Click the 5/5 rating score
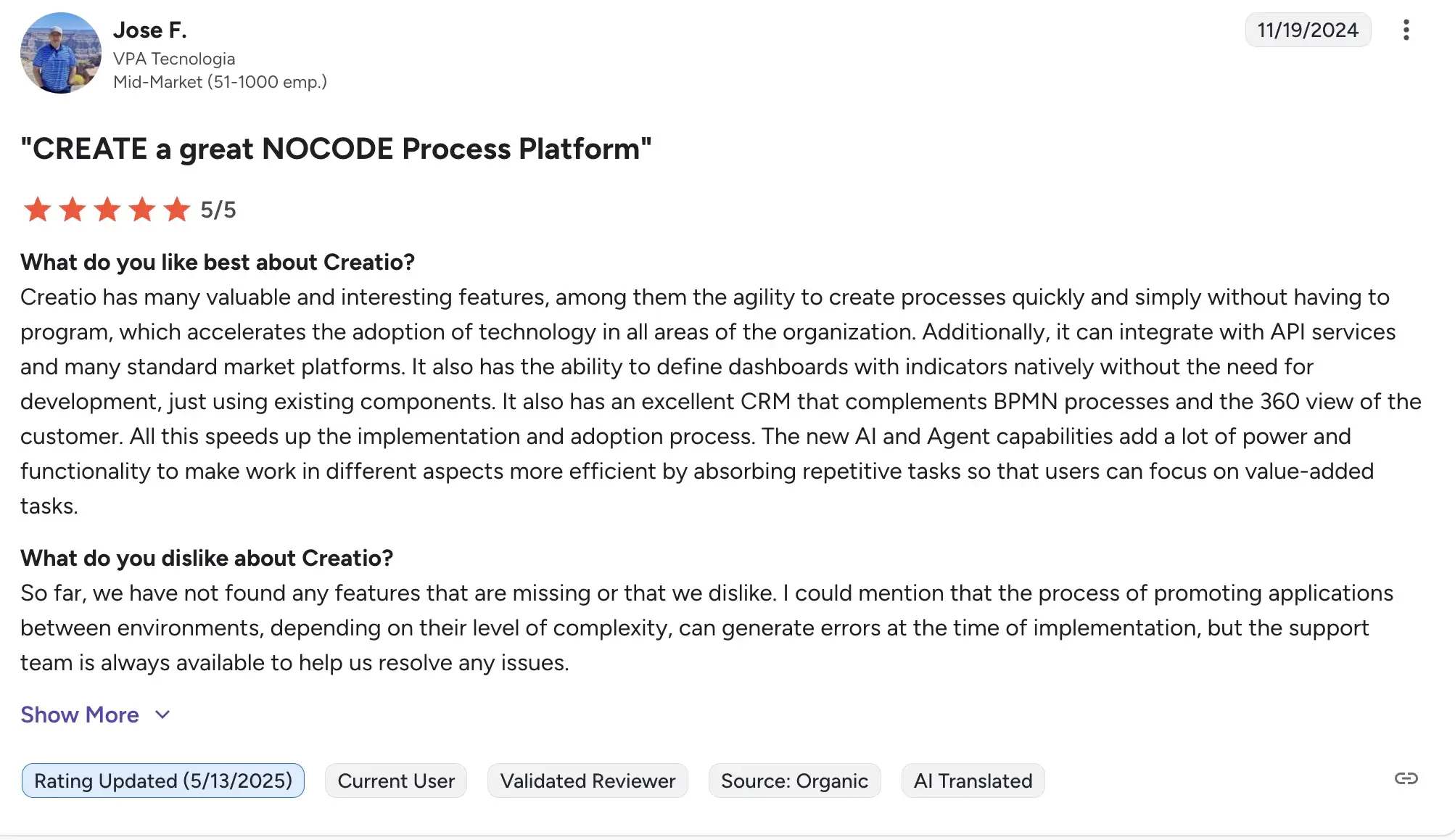This screenshot has width=1455, height=840. [x=218, y=210]
